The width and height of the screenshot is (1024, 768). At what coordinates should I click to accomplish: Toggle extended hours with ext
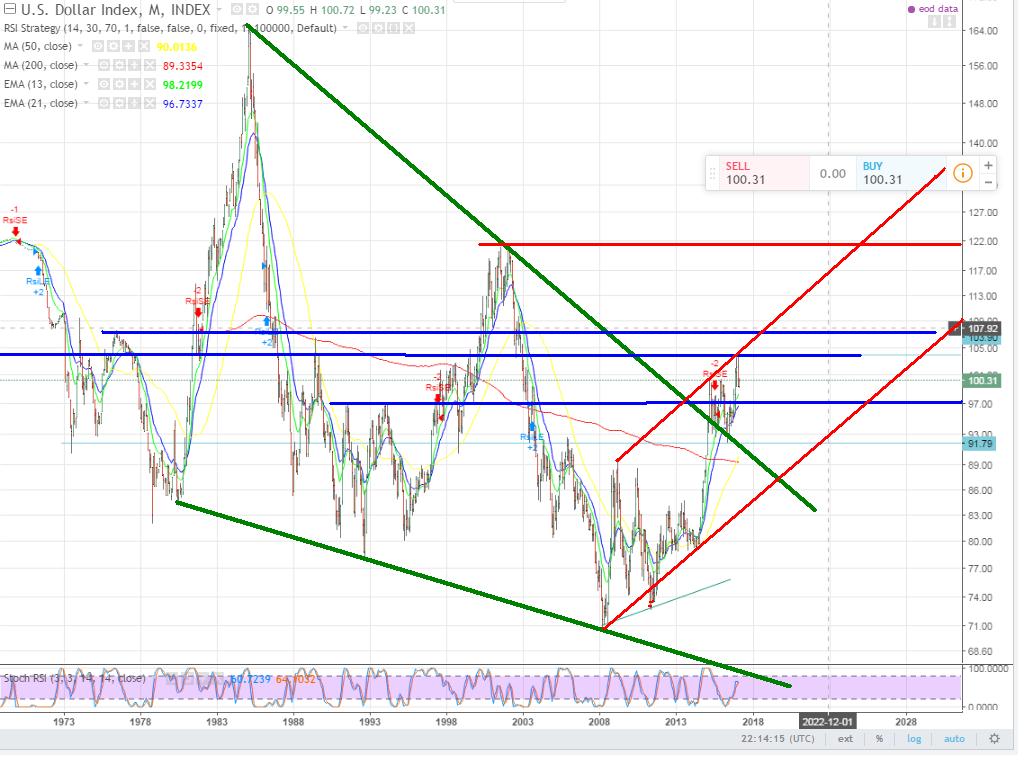pyautogui.click(x=845, y=739)
